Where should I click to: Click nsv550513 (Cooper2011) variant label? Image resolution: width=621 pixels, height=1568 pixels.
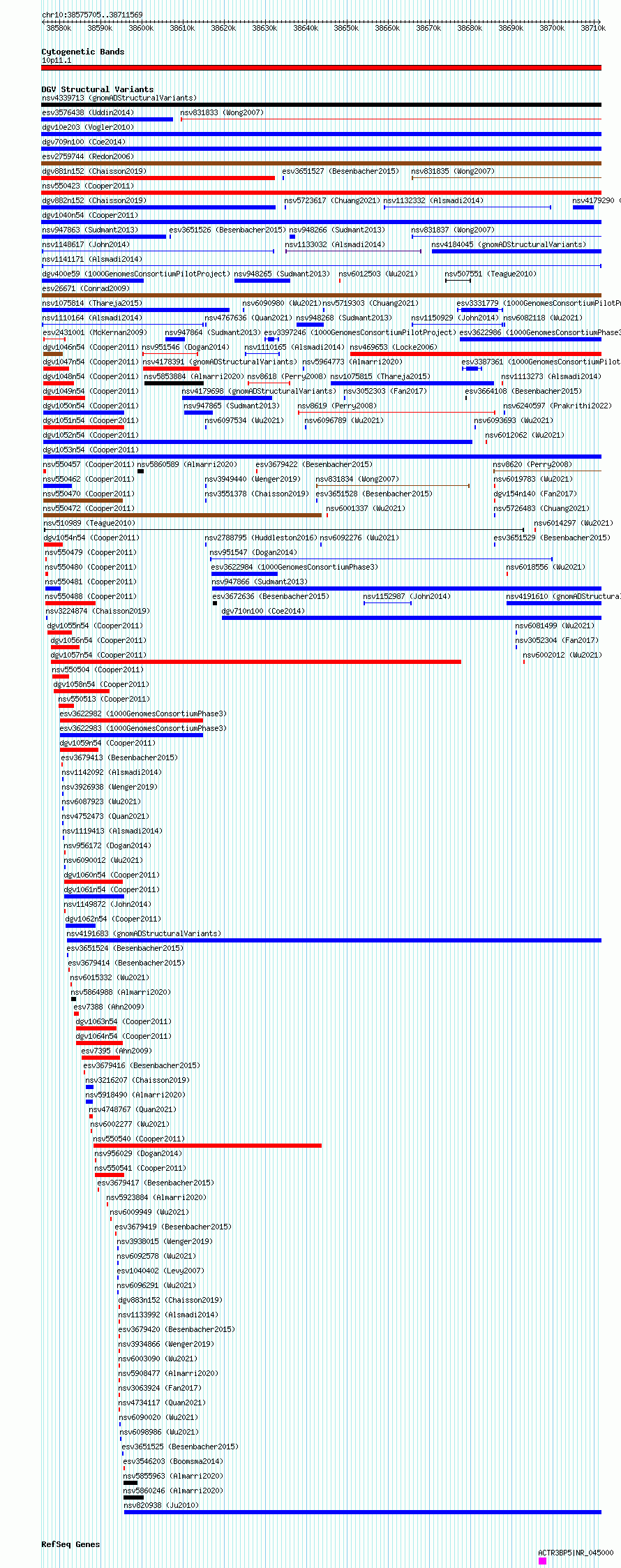coord(104,699)
